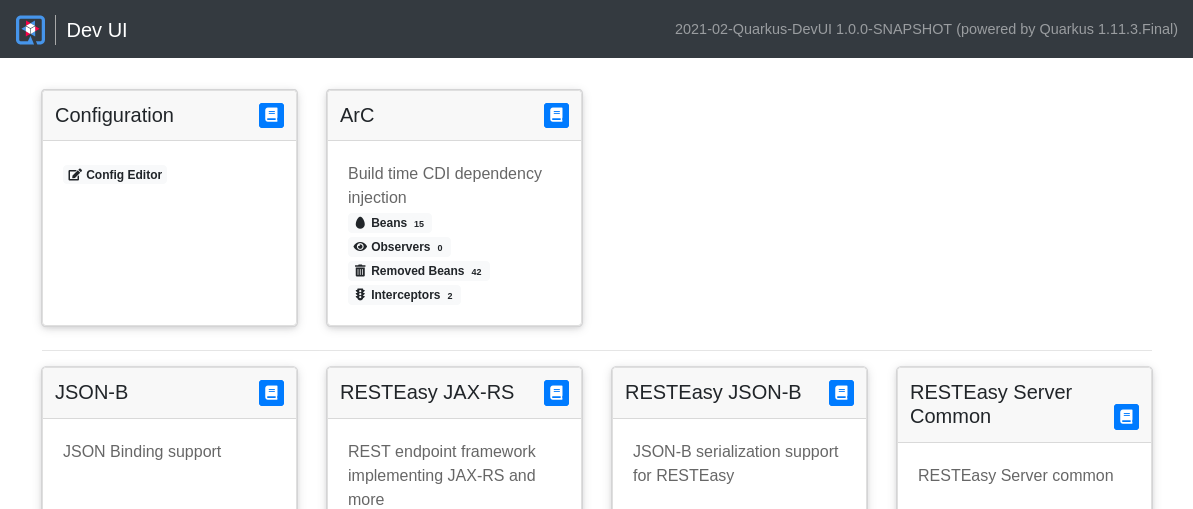The height and width of the screenshot is (509, 1193).
Task: Click the Configuration card title
Action: click(114, 115)
